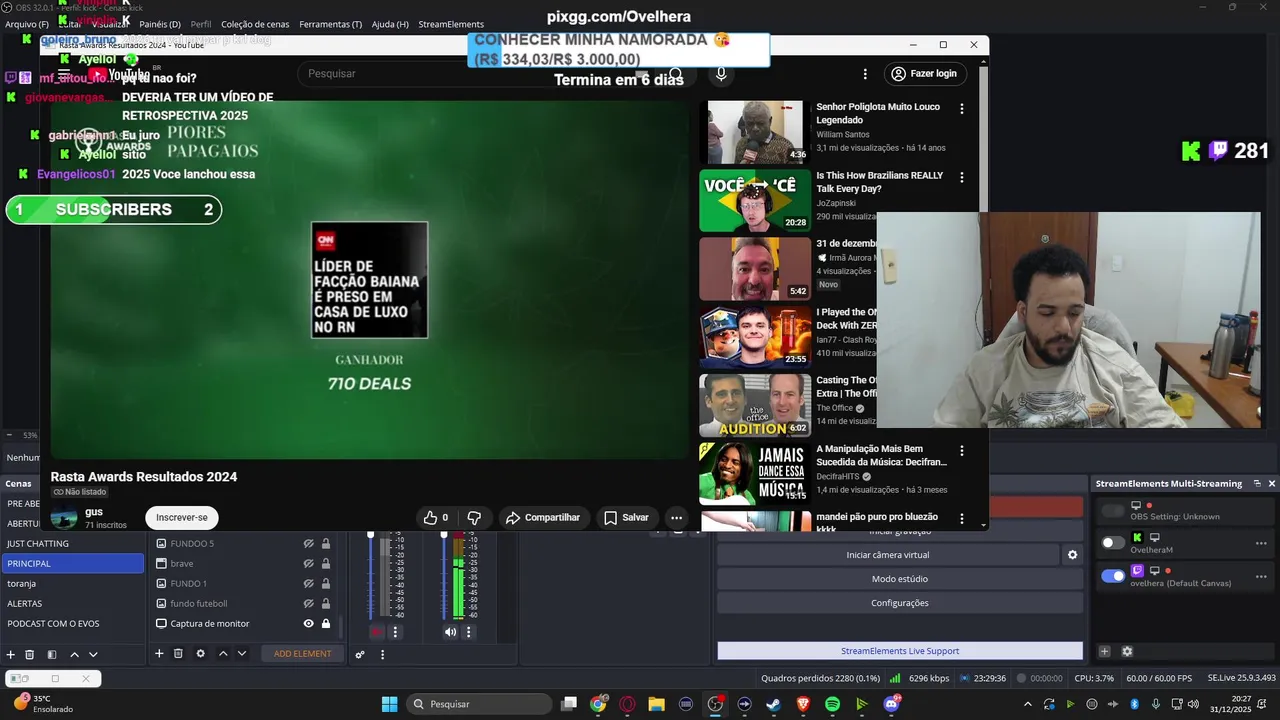The height and width of the screenshot is (720, 1280).
Task: Show the FUNDO 1 source
Action: tap(309, 584)
